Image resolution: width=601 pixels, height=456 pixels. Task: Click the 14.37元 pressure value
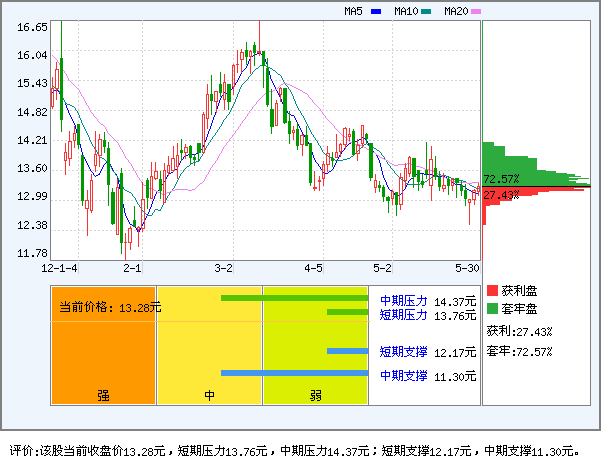455,302
